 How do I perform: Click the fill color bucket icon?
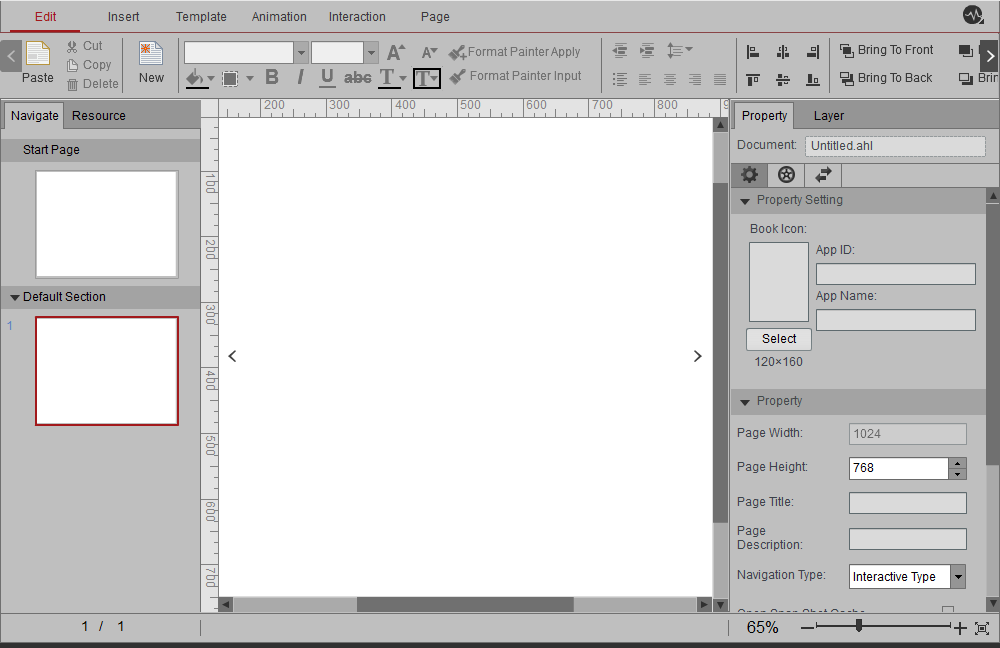click(x=195, y=78)
